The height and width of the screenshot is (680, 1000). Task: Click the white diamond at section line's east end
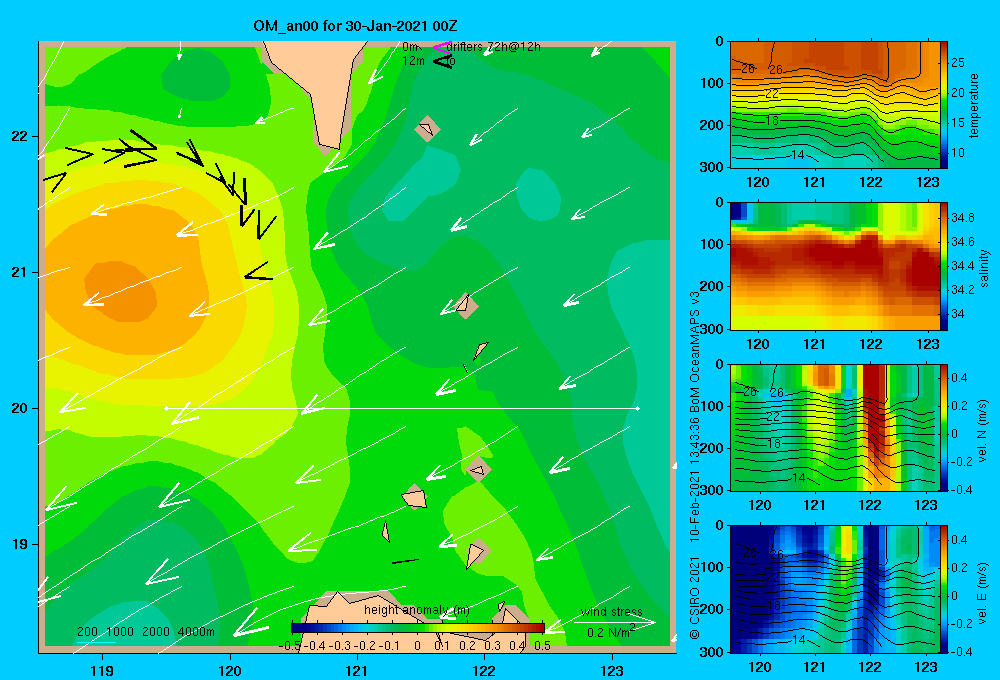coord(637,408)
